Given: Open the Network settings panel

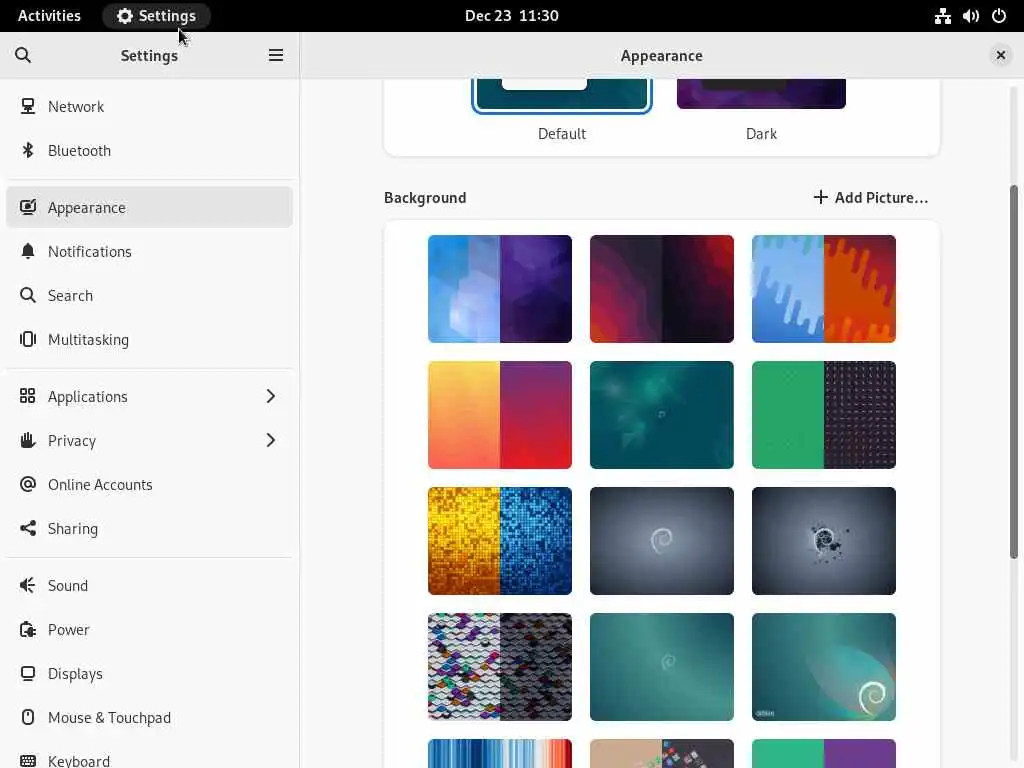Looking at the screenshot, I should coord(150,106).
